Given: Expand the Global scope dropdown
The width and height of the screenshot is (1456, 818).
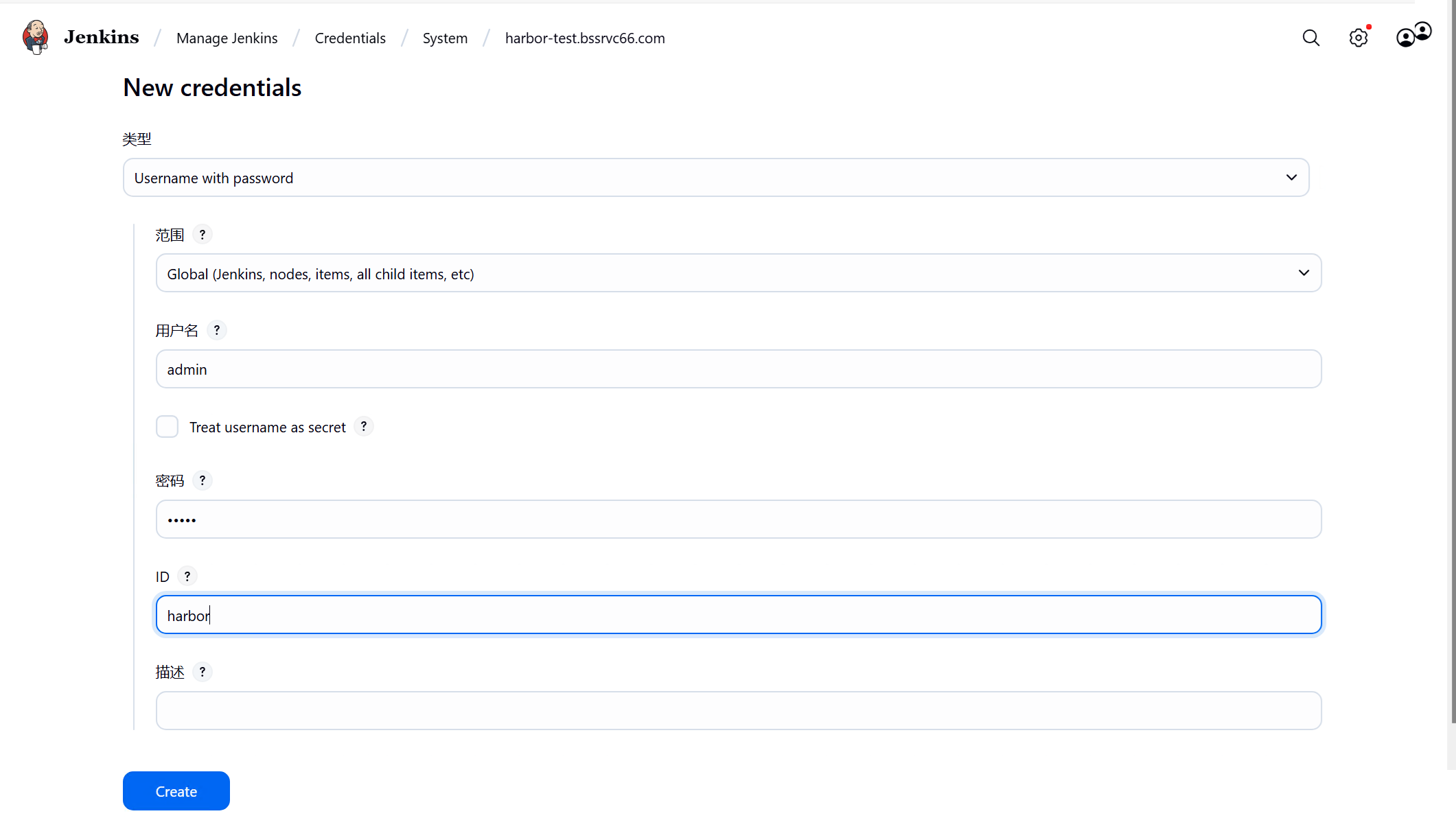Looking at the screenshot, I should pyautogui.click(x=738, y=273).
